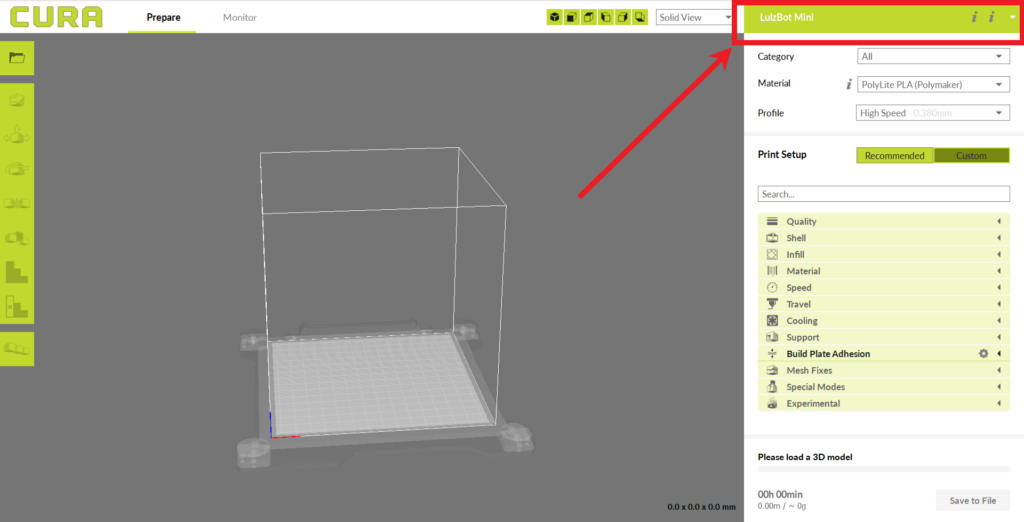This screenshot has width=1024, height=522.
Task: Click the Speed category clock icon
Action: tap(772, 287)
